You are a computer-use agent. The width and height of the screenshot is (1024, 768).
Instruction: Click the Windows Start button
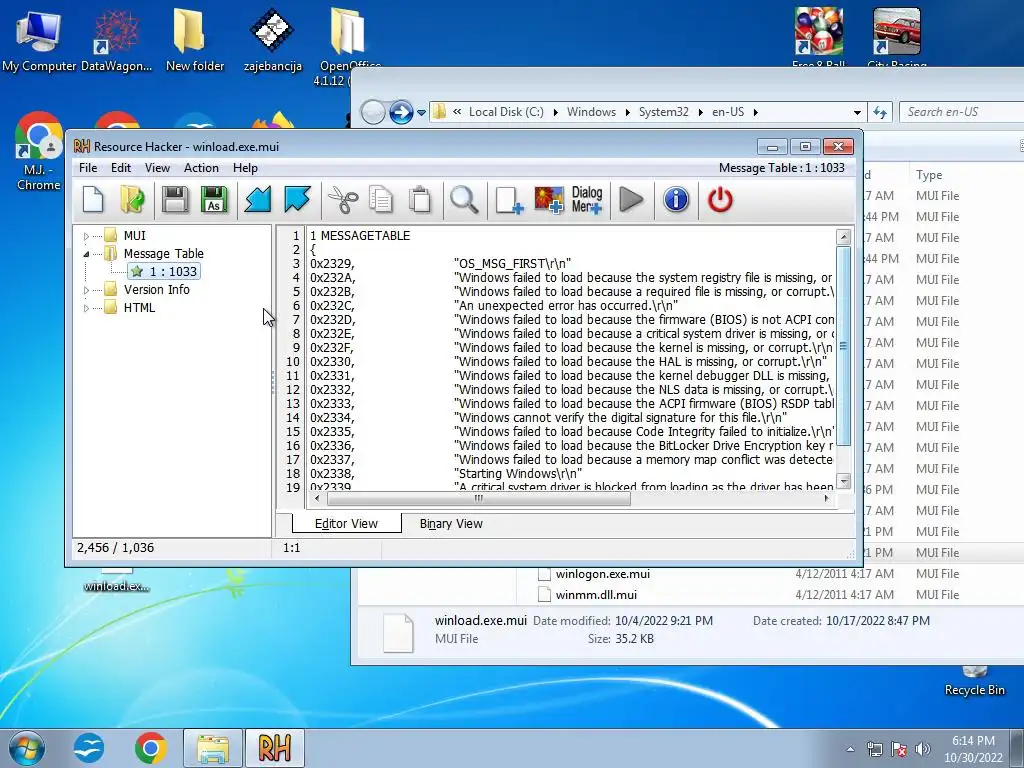pos(26,748)
